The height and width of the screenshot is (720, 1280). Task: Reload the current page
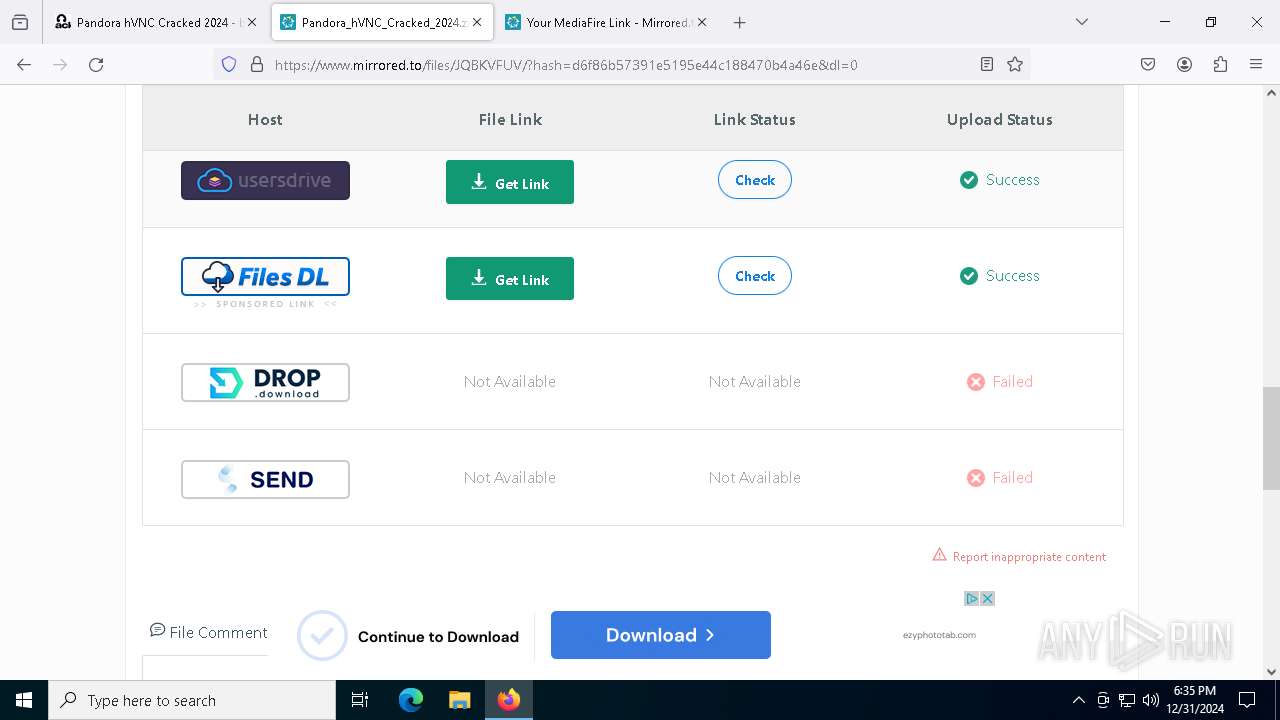point(96,64)
